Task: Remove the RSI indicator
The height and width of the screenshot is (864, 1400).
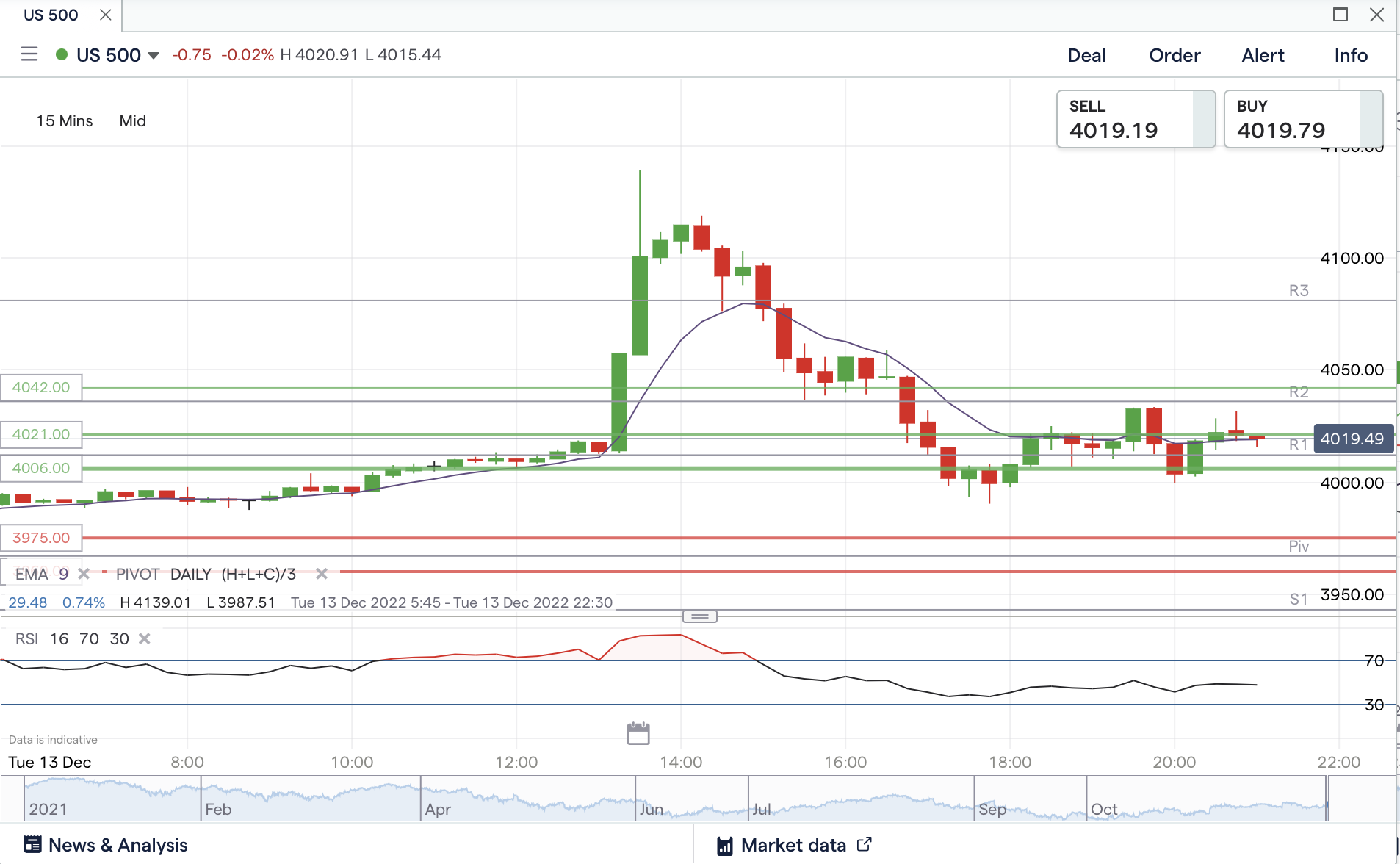Action: pyautogui.click(x=145, y=638)
